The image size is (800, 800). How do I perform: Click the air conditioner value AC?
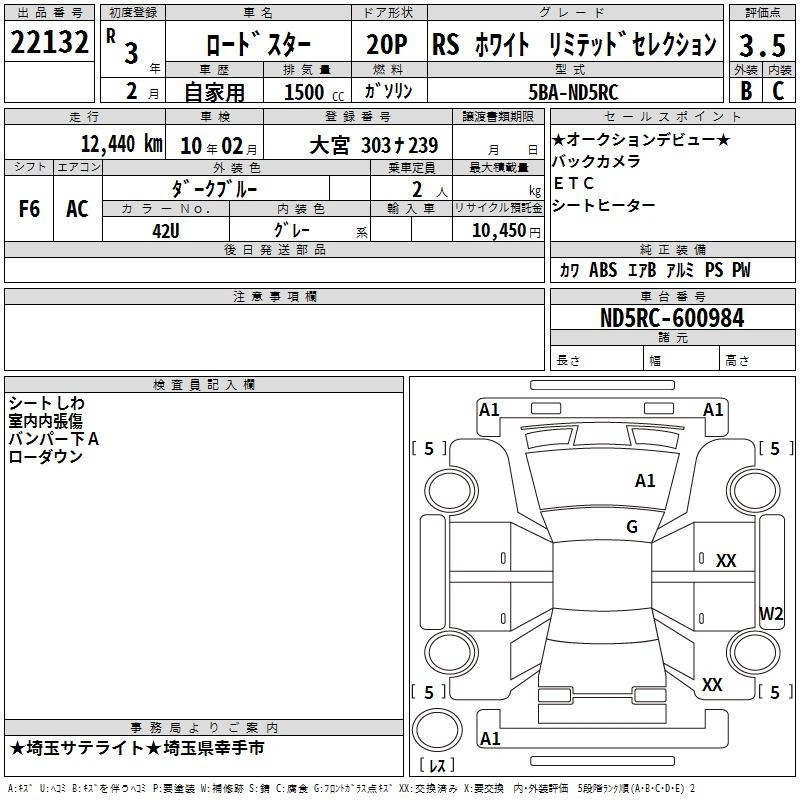point(77,209)
